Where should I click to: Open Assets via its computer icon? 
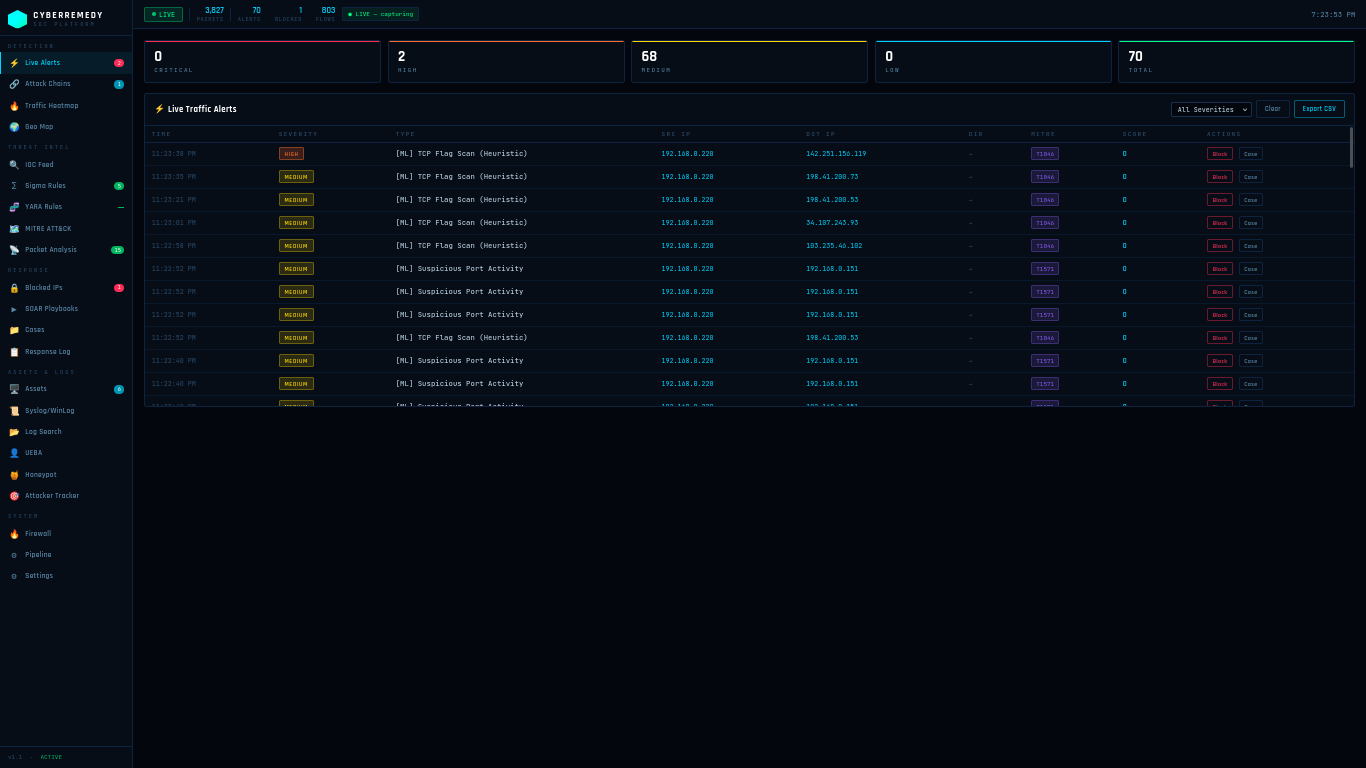tap(14, 389)
